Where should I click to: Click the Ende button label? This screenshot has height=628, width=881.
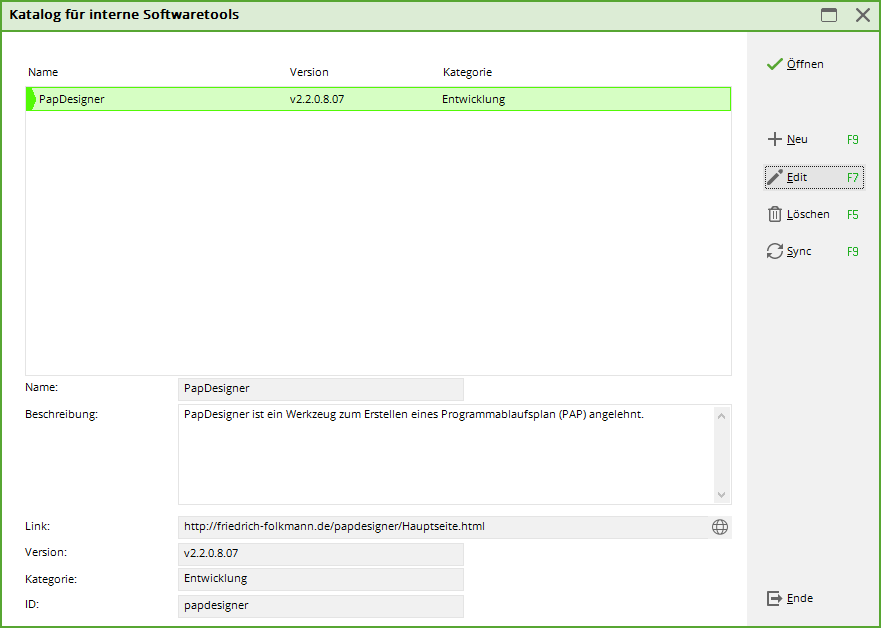coord(800,598)
